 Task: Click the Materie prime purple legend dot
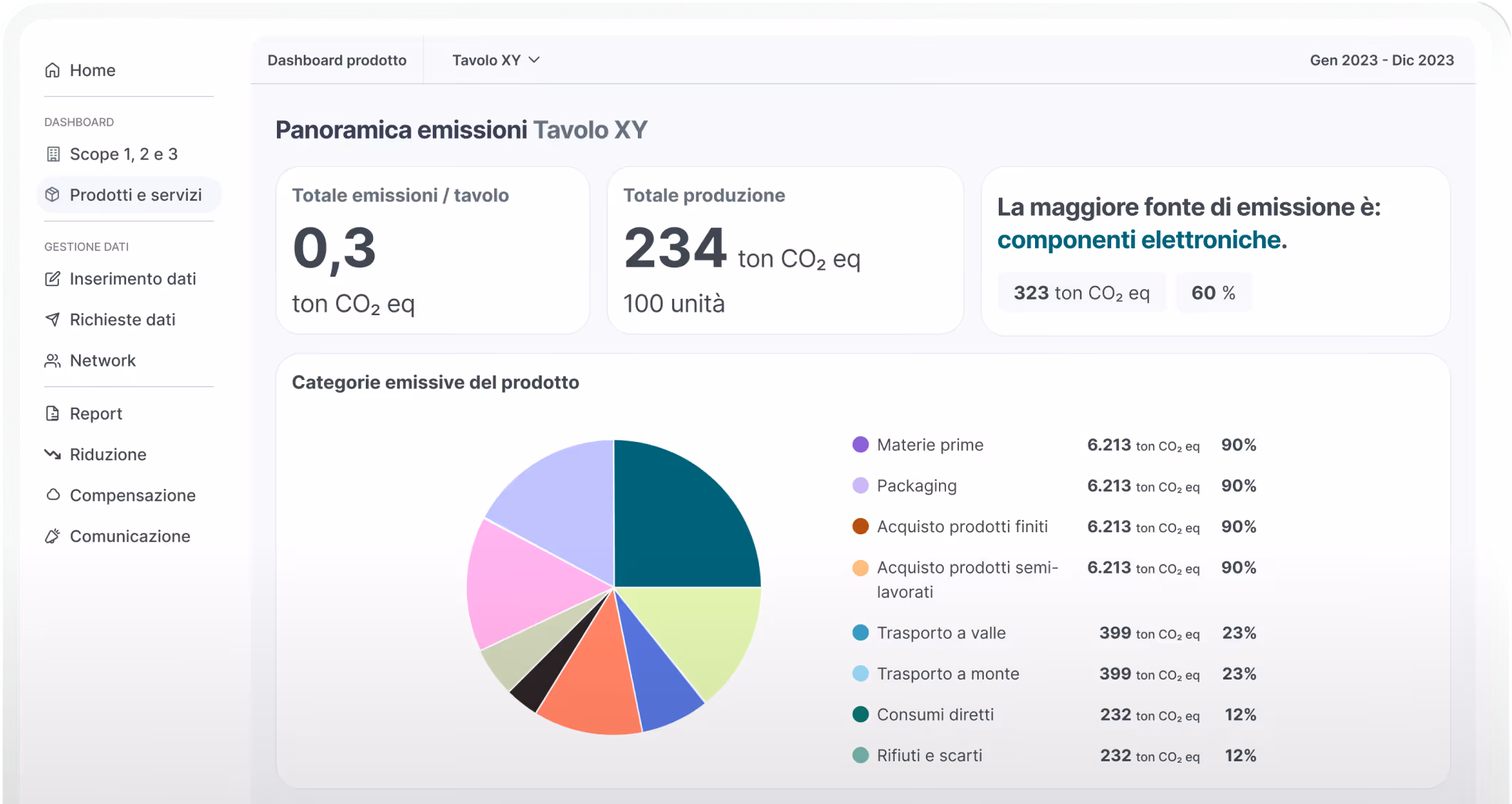[x=861, y=445]
